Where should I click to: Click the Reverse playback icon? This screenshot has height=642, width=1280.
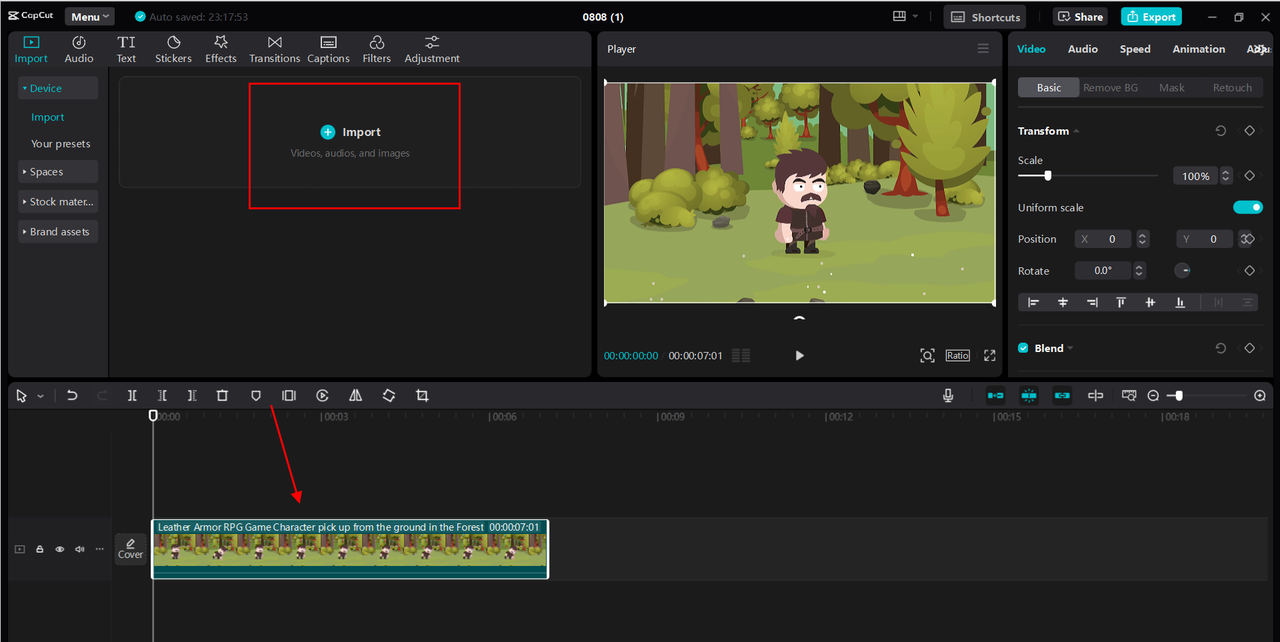click(322, 396)
